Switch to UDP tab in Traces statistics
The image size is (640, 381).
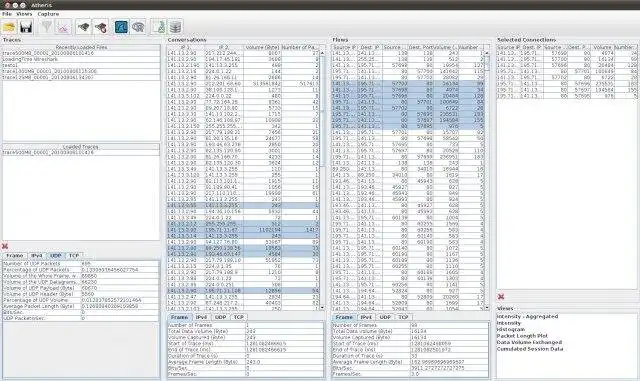[x=56, y=256]
